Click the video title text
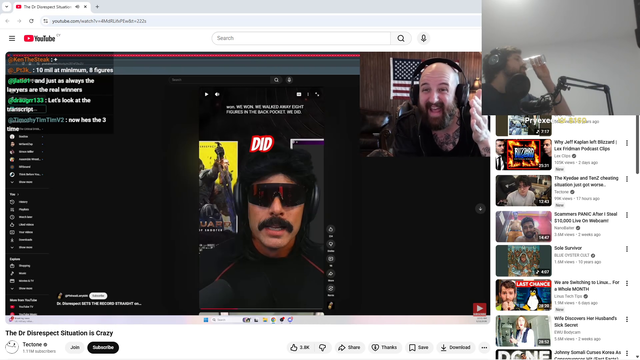 (59, 333)
